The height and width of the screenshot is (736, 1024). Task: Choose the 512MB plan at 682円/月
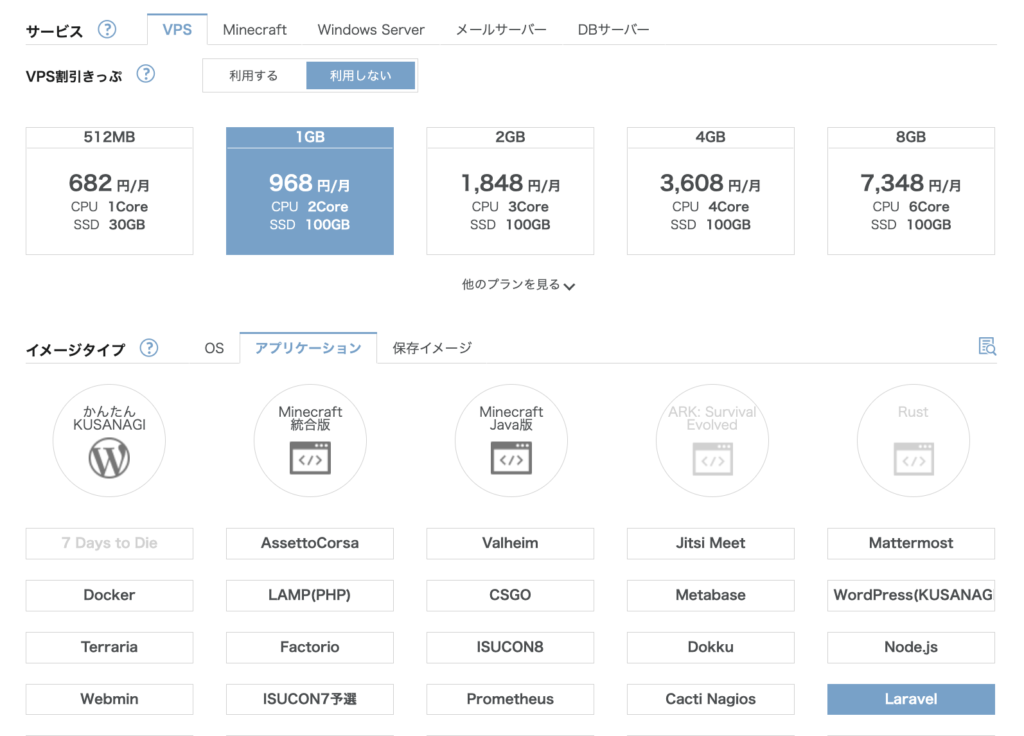[110, 191]
